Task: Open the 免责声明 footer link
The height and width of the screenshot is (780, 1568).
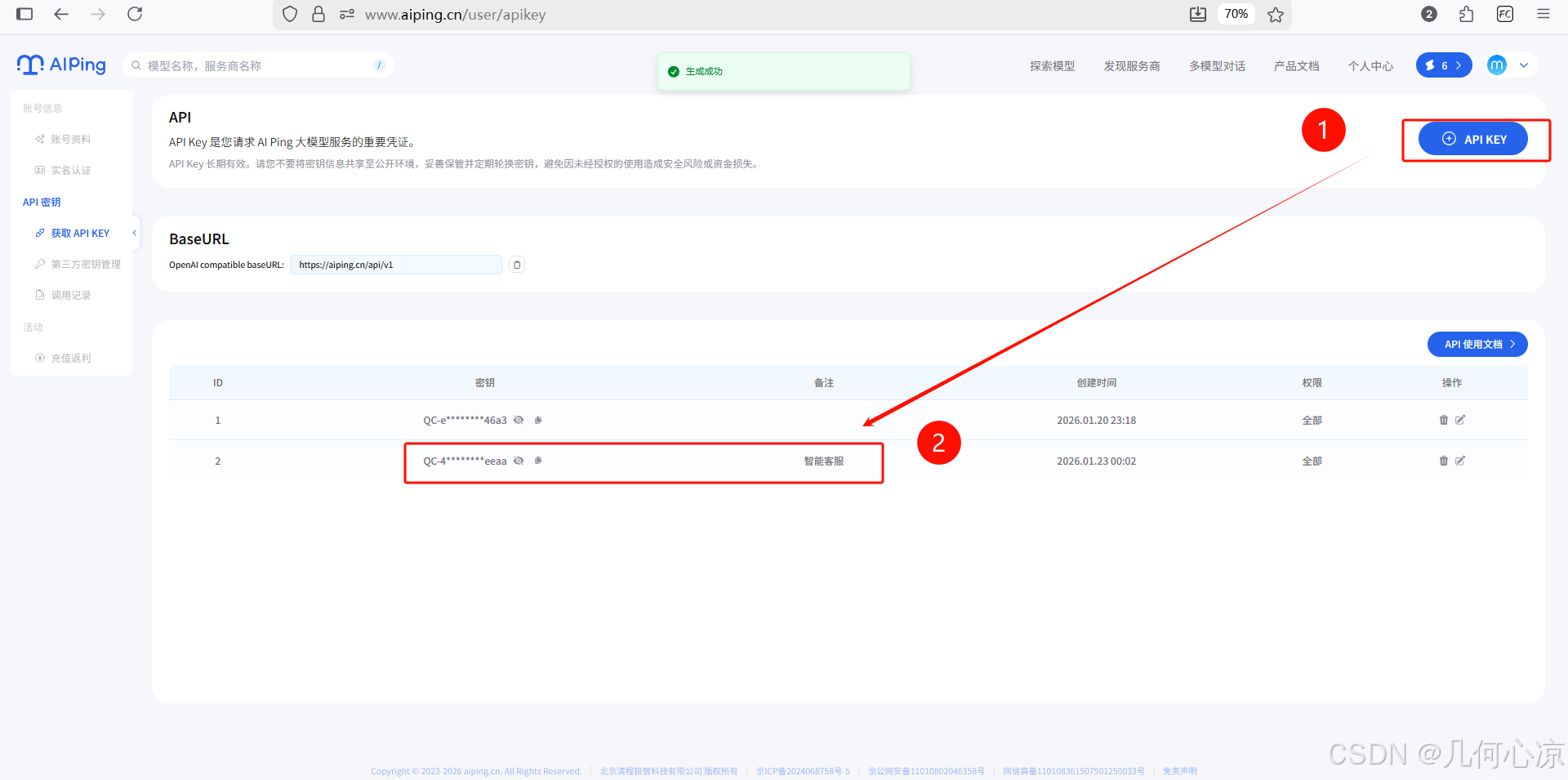Action: (1179, 771)
